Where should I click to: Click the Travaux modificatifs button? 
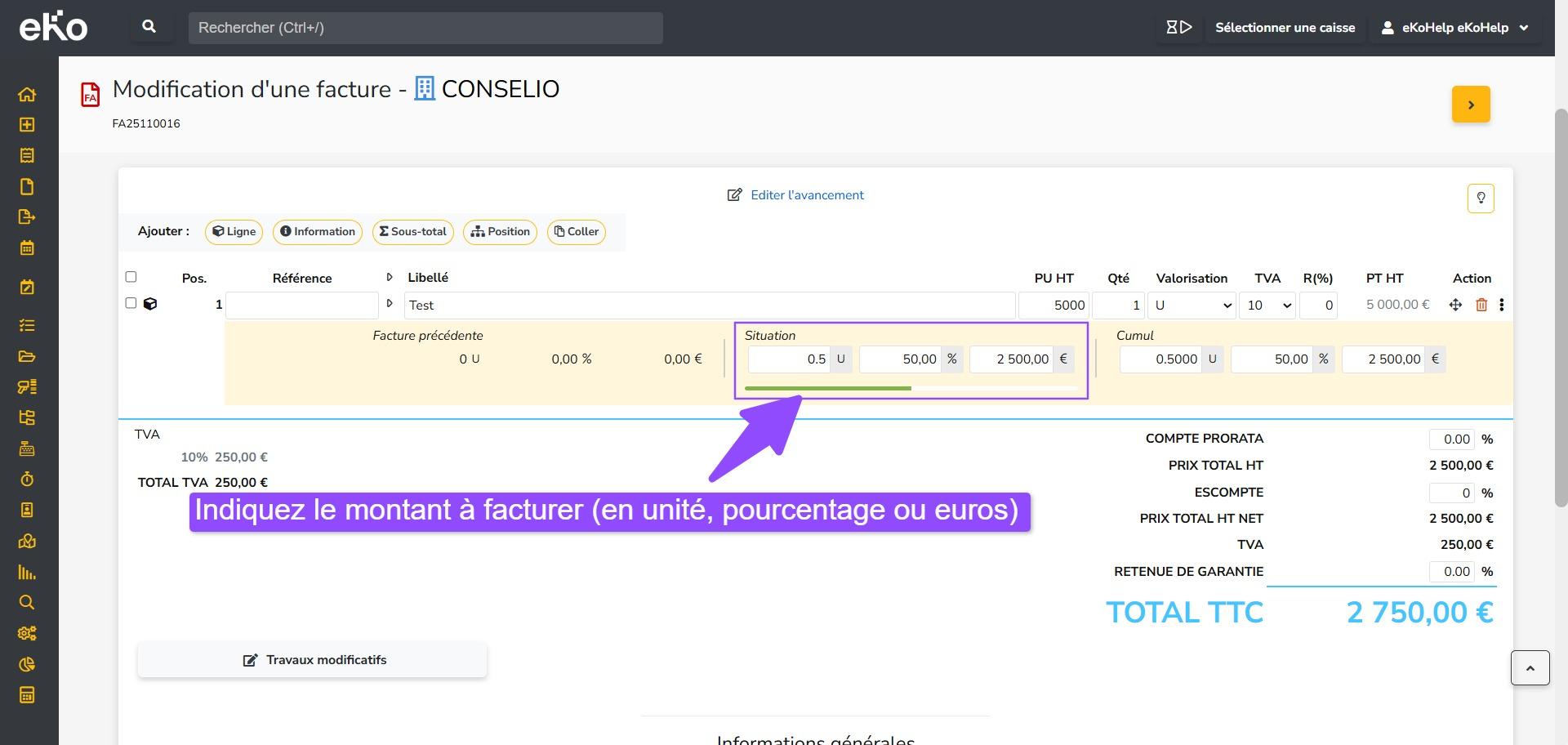click(x=313, y=660)
